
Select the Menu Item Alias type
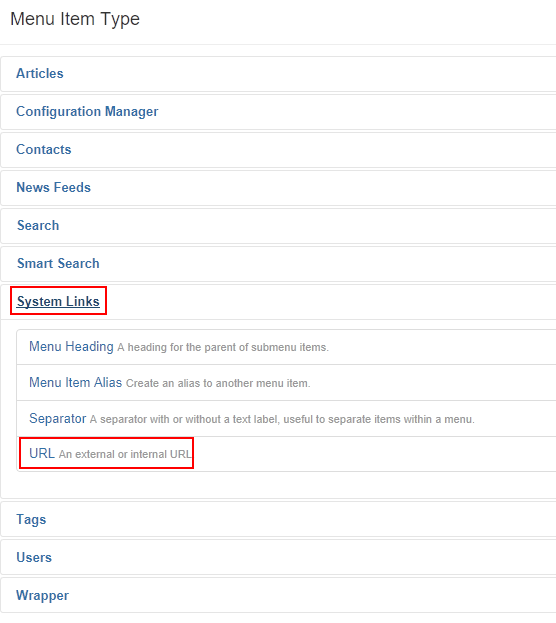76,383
